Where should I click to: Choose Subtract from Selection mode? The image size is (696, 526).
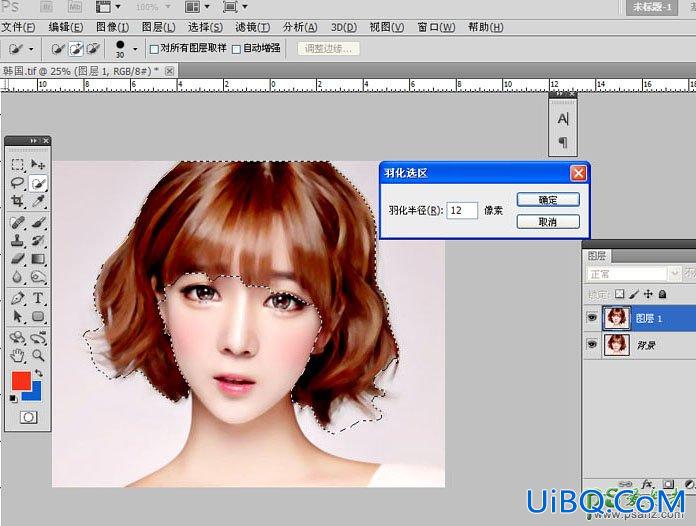pos(93,49)
